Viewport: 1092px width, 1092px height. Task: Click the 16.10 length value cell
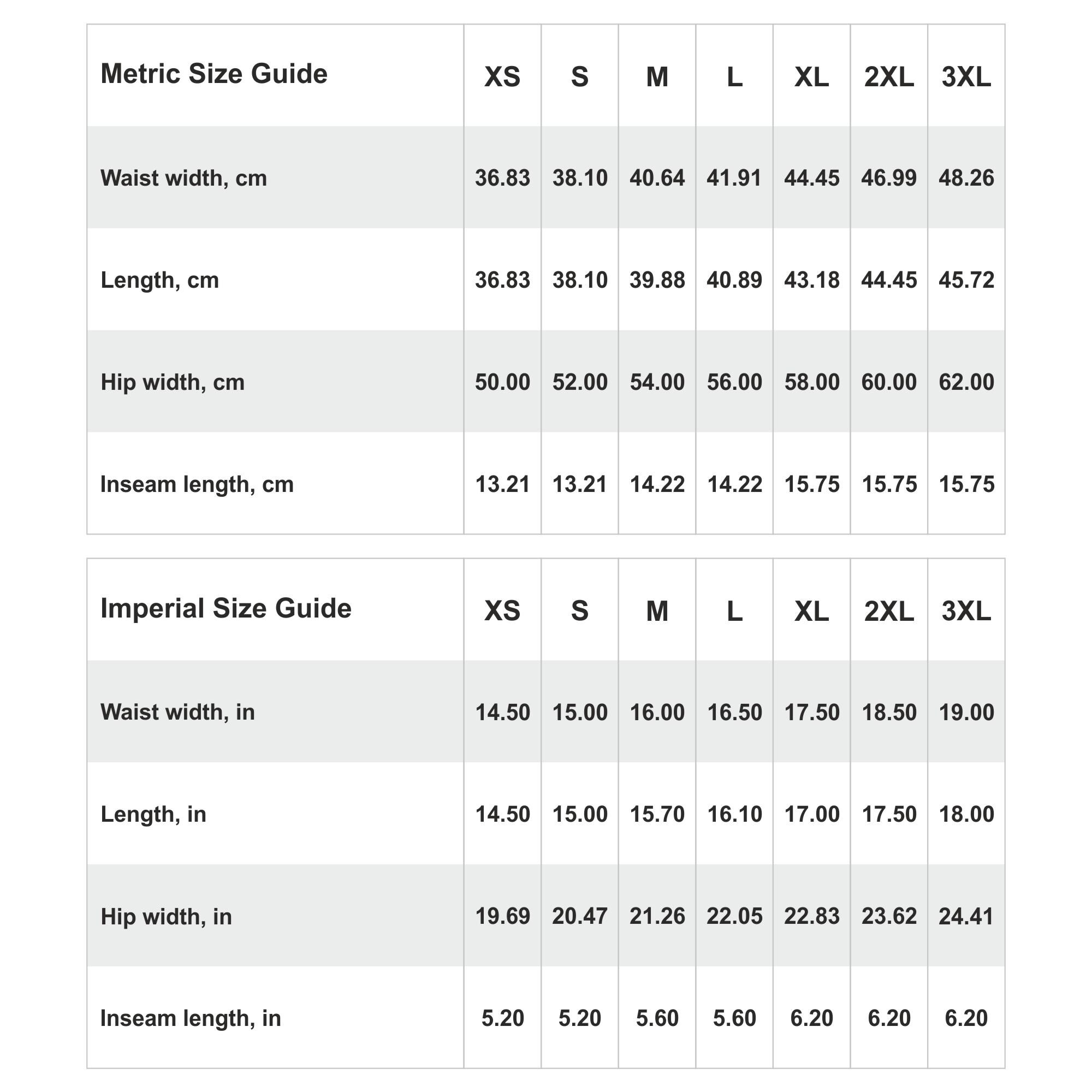pos(734,815)
